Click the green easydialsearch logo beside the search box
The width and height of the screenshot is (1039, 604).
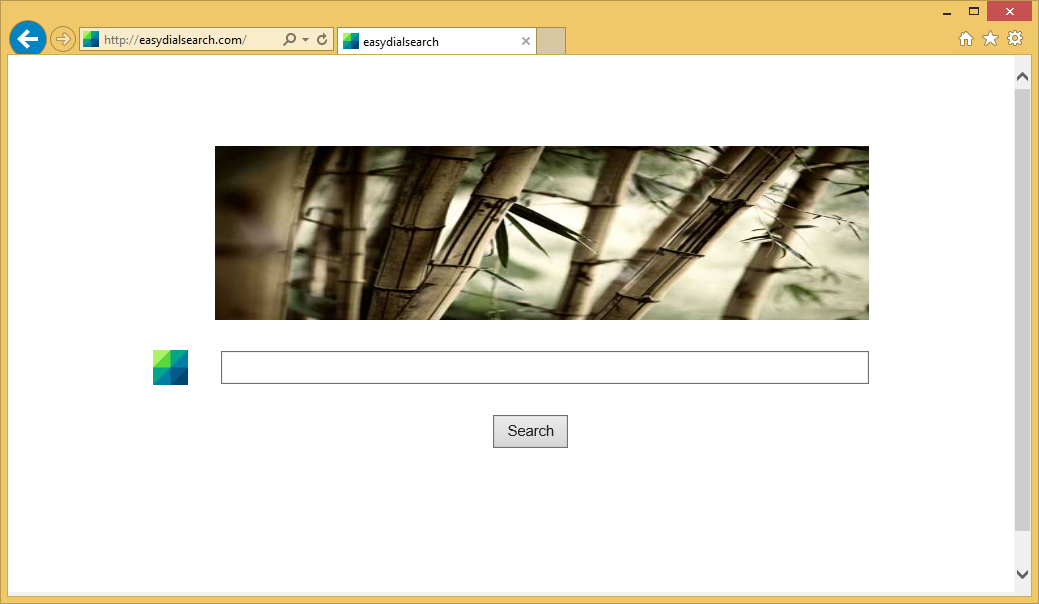point(169,367)
